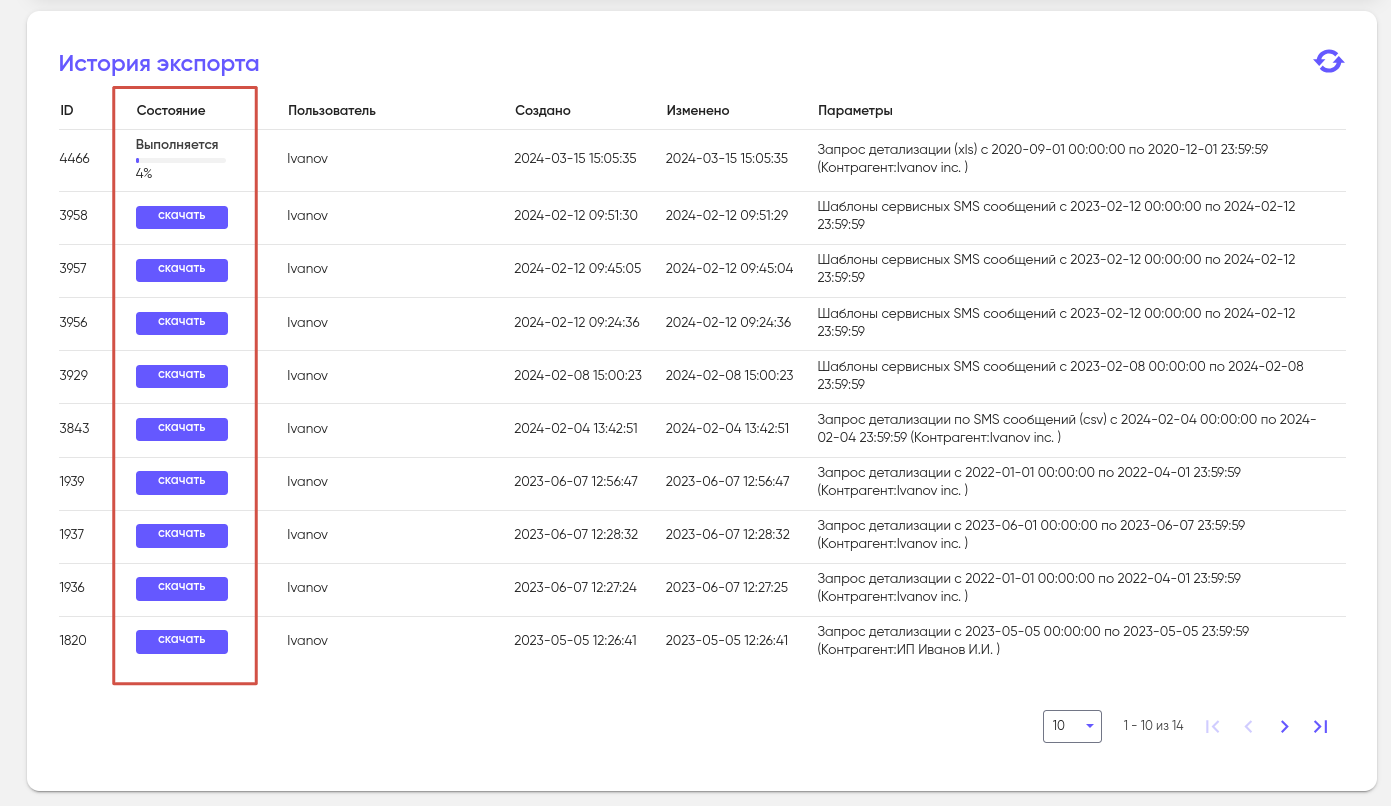Click the Параметры column header
This screenshot has height=806, width=1391.
tap(855, 110)
